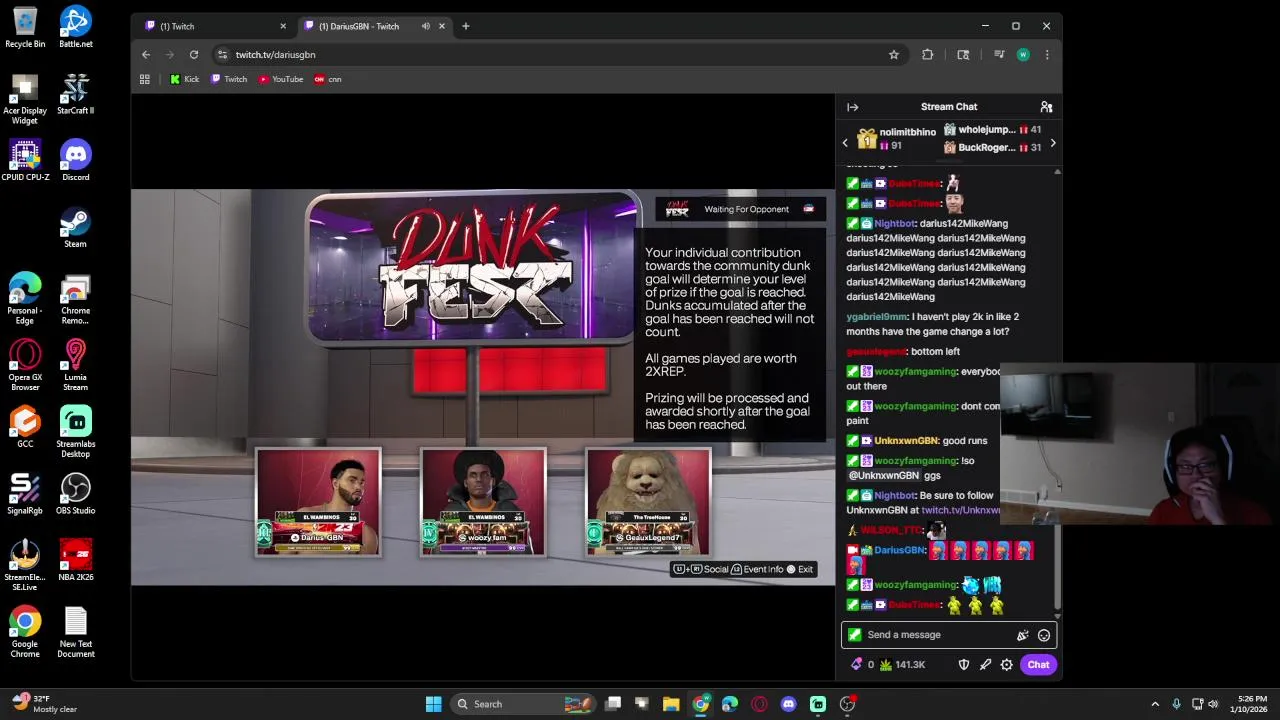This screenshot has height=720, width=1280.
Task: Open OBS Studio desktop shortcut
Action: 76,494
